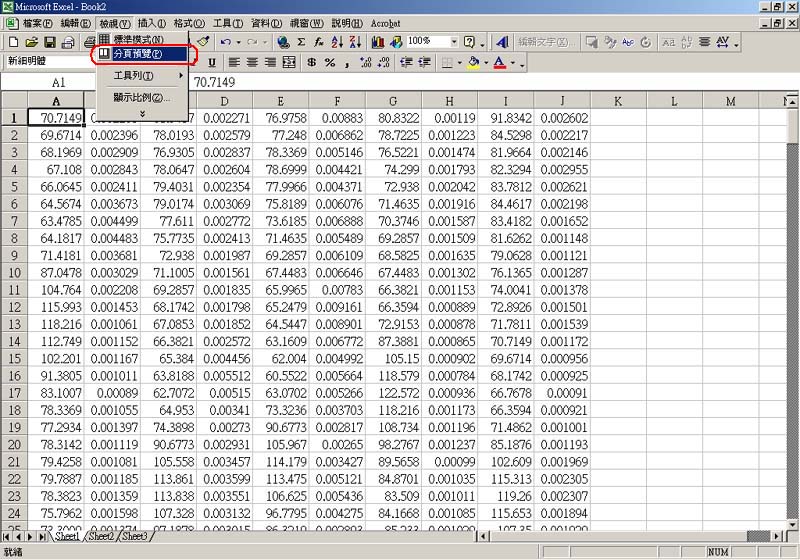800x560 pixels.
Task: Select 分頁預覽 from the View menu
Action: point(139,53)
